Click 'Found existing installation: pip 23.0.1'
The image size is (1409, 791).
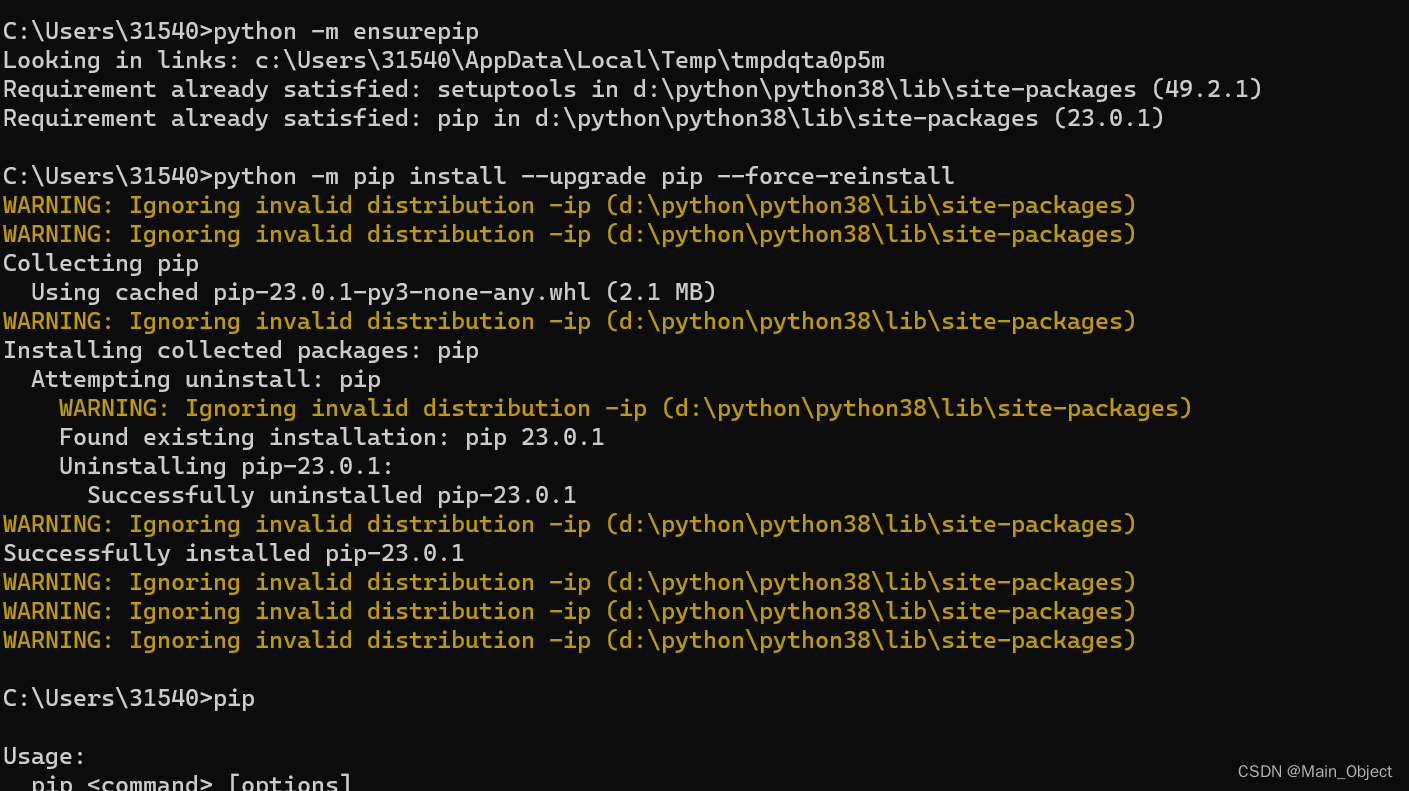pyautogui.click(x=331, y=437)
